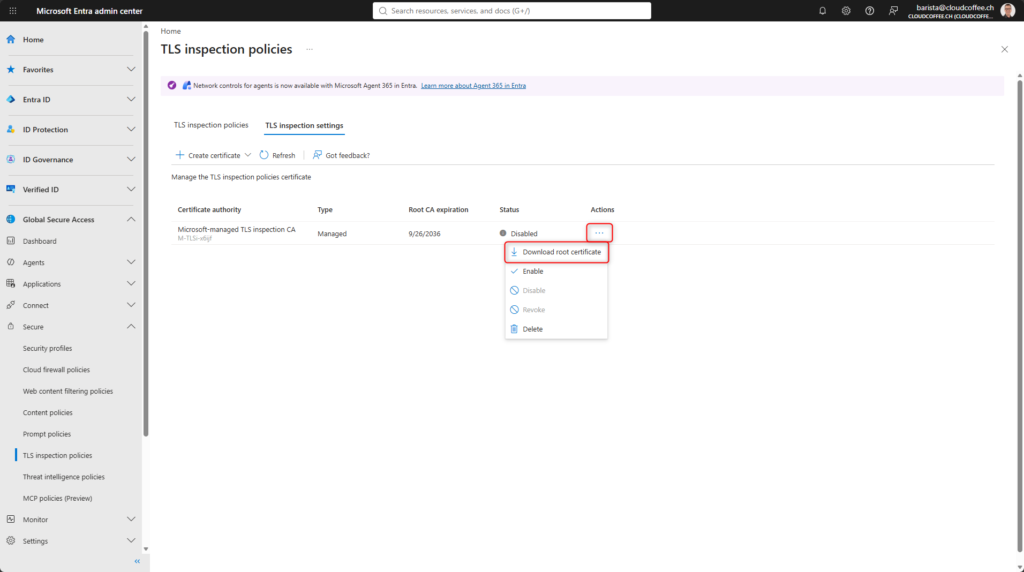
Task: Expand the ID Protection chevron
Action: coord(131,129)
